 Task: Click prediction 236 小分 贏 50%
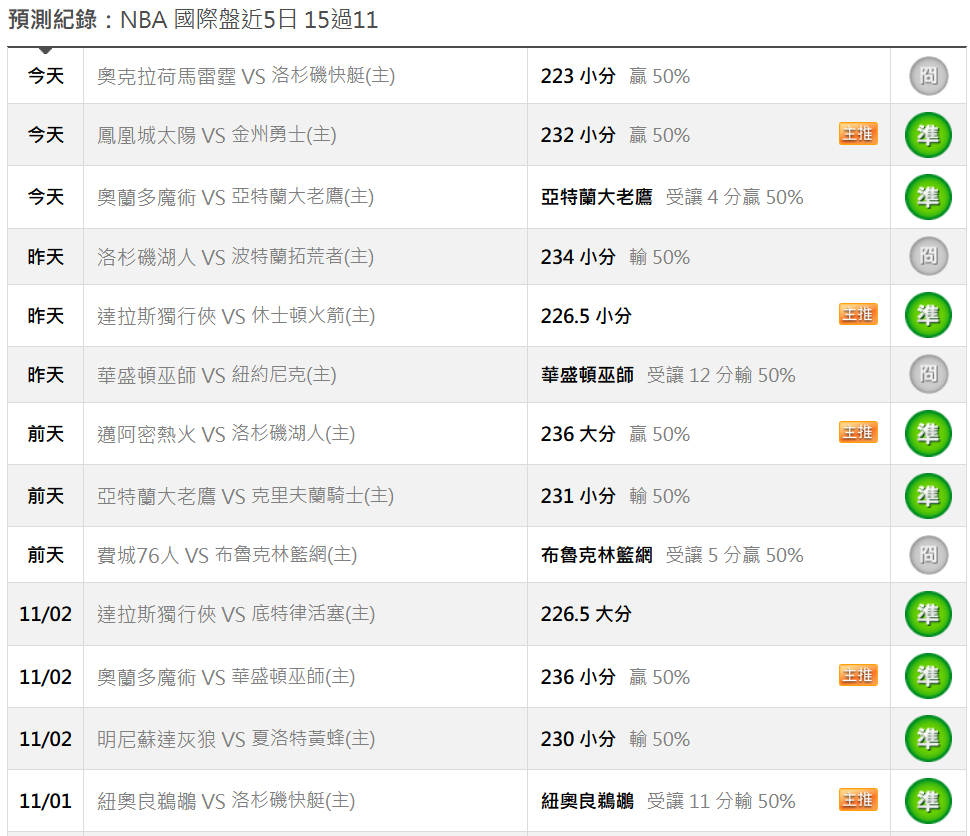[616, 676]
